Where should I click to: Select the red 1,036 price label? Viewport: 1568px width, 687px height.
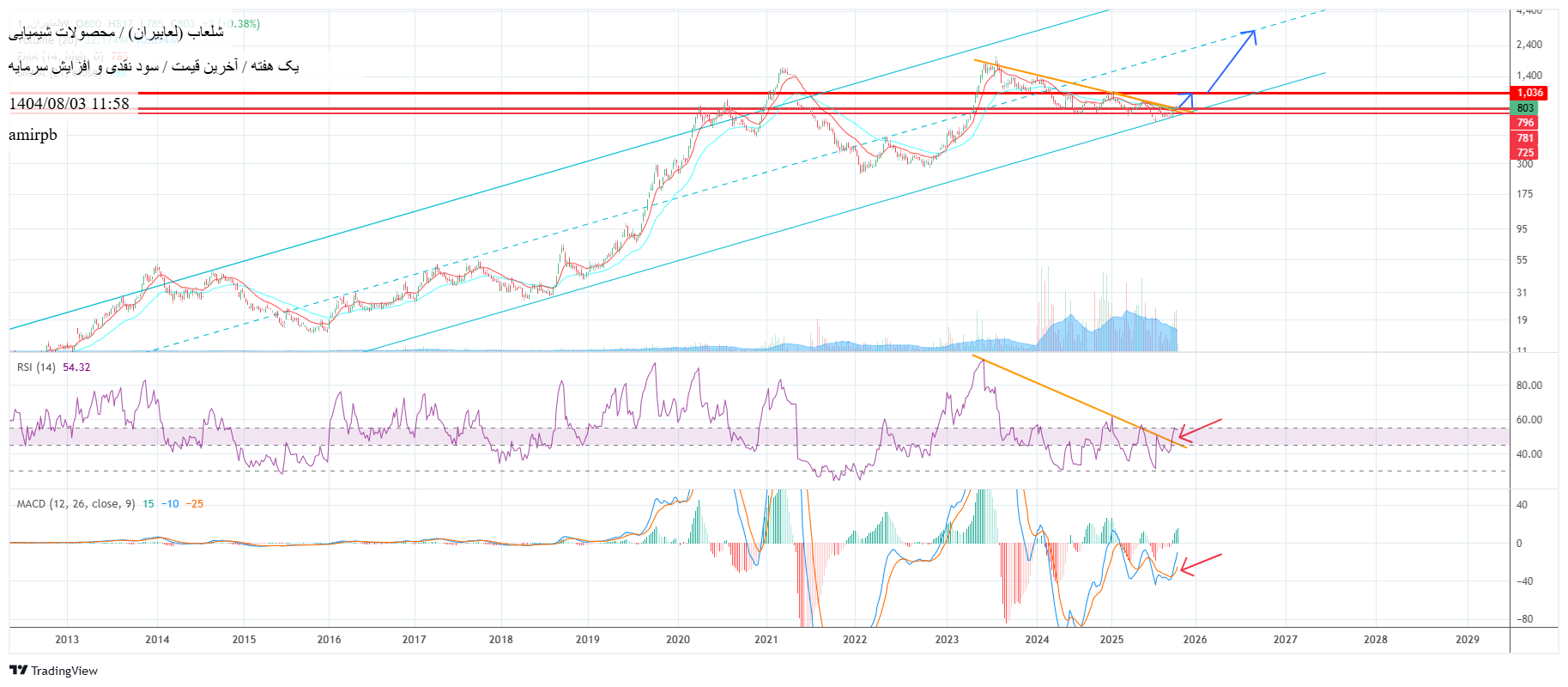click(x=1529, y=93)
